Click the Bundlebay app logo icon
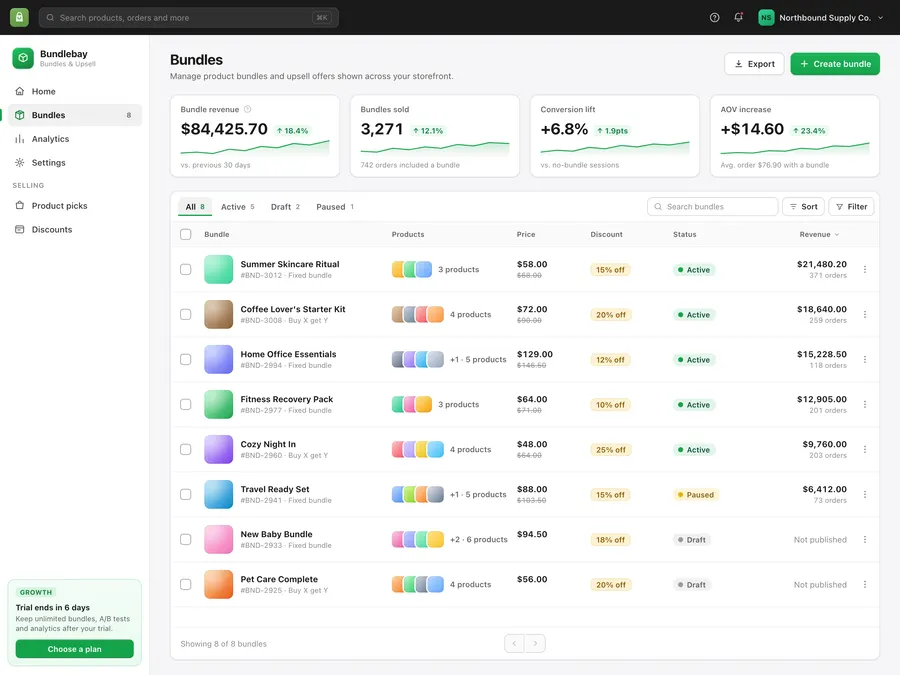The height and width of the screenshot is (675, 900). (x=23, y=58)
